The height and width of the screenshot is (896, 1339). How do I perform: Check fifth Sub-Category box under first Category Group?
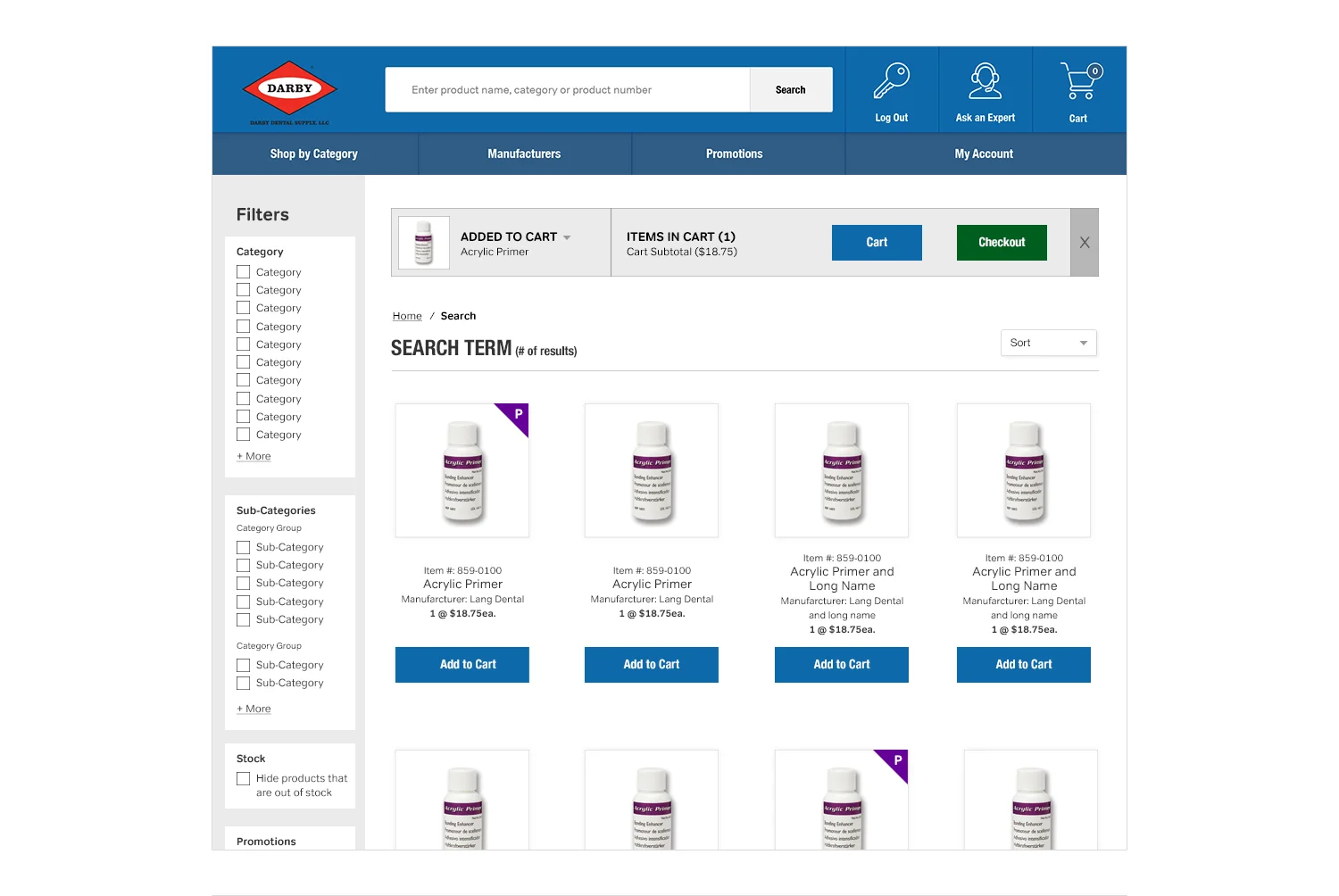pos(243,619)
